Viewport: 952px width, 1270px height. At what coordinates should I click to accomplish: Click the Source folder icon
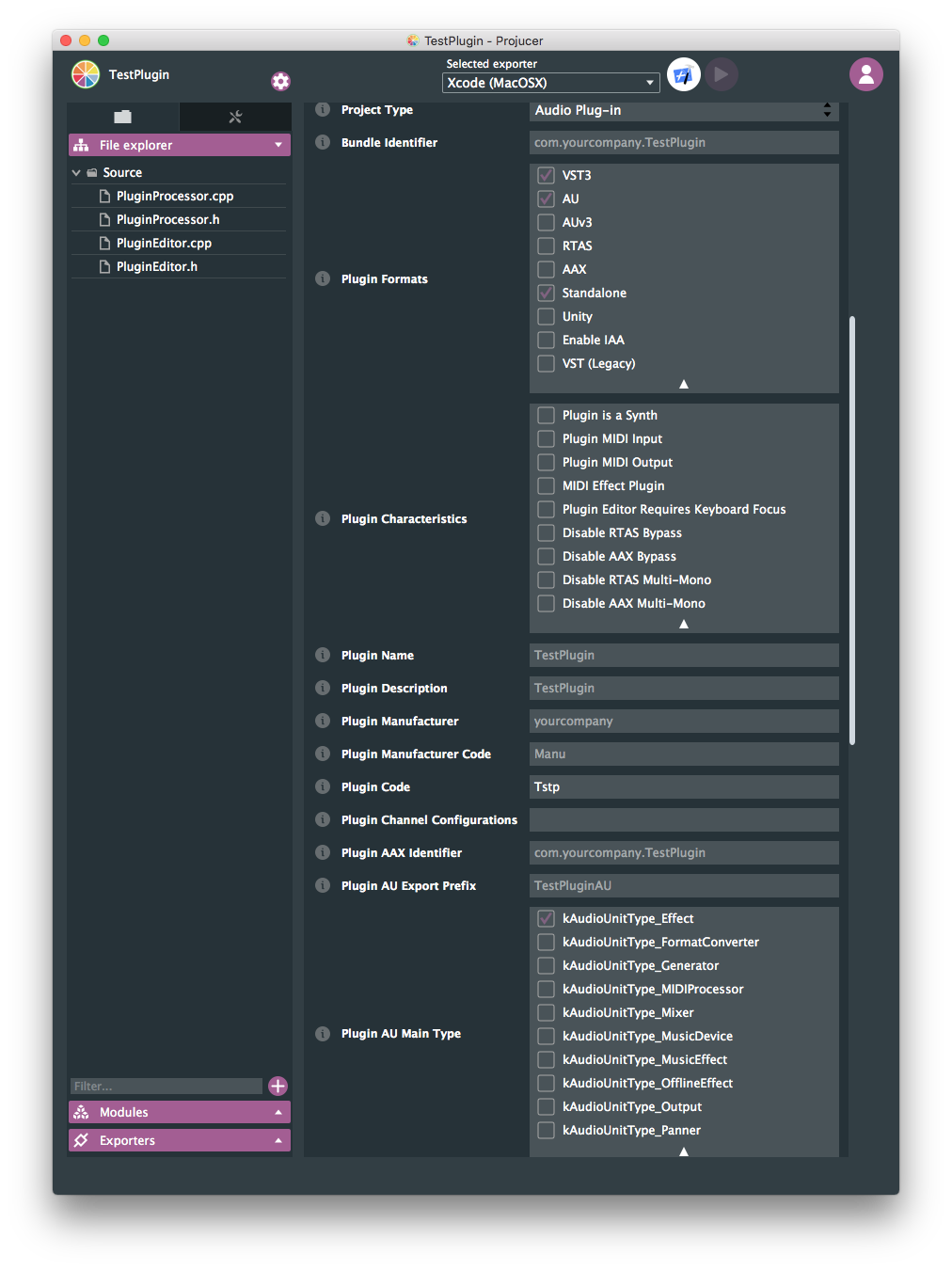point(92,173)
